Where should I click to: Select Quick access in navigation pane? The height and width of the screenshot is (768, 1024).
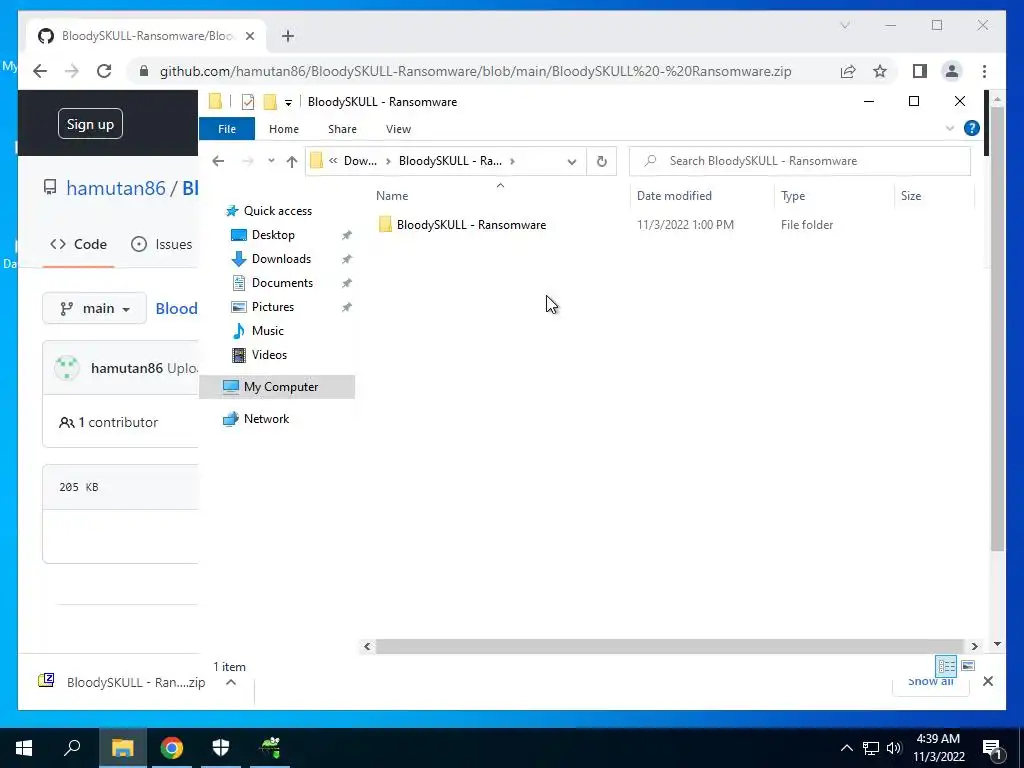(x=268, y=211)
